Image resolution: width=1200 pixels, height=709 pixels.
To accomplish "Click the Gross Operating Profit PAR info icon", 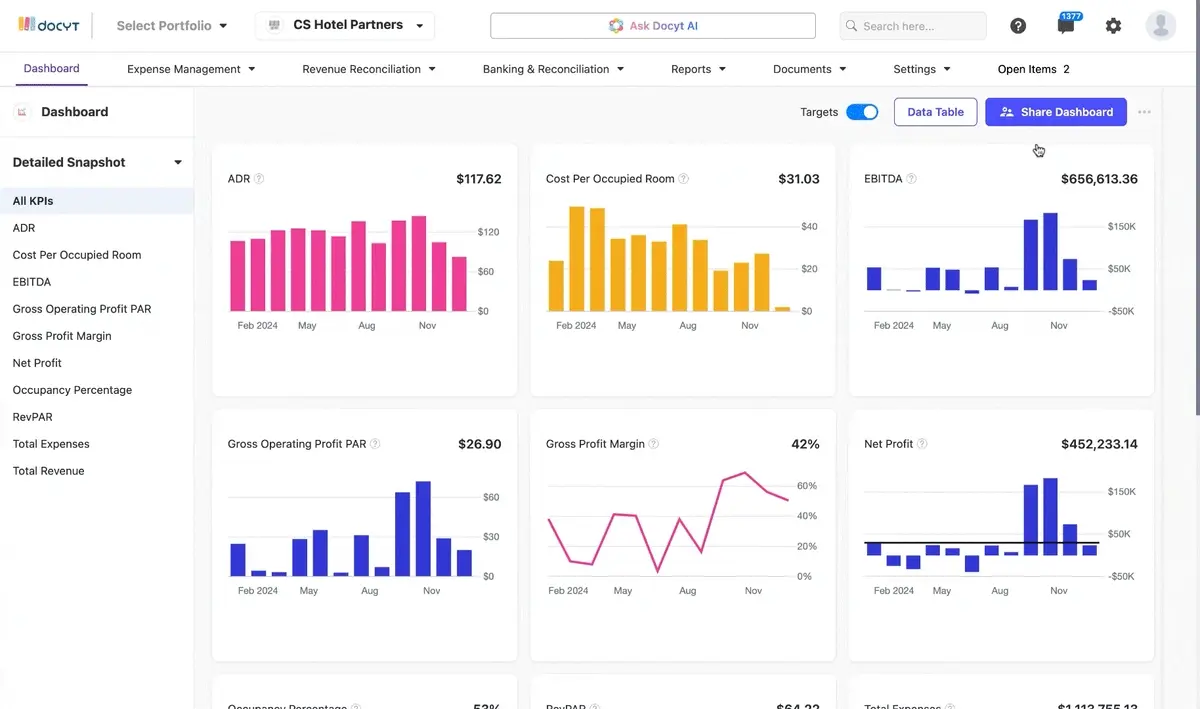I will click(x=375, y=444).
